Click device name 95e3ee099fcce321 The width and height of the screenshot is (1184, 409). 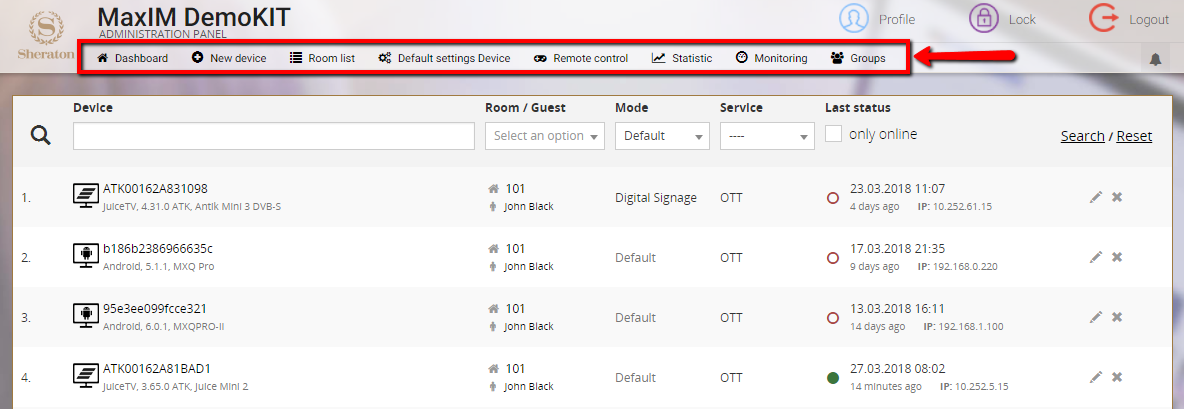155,309
